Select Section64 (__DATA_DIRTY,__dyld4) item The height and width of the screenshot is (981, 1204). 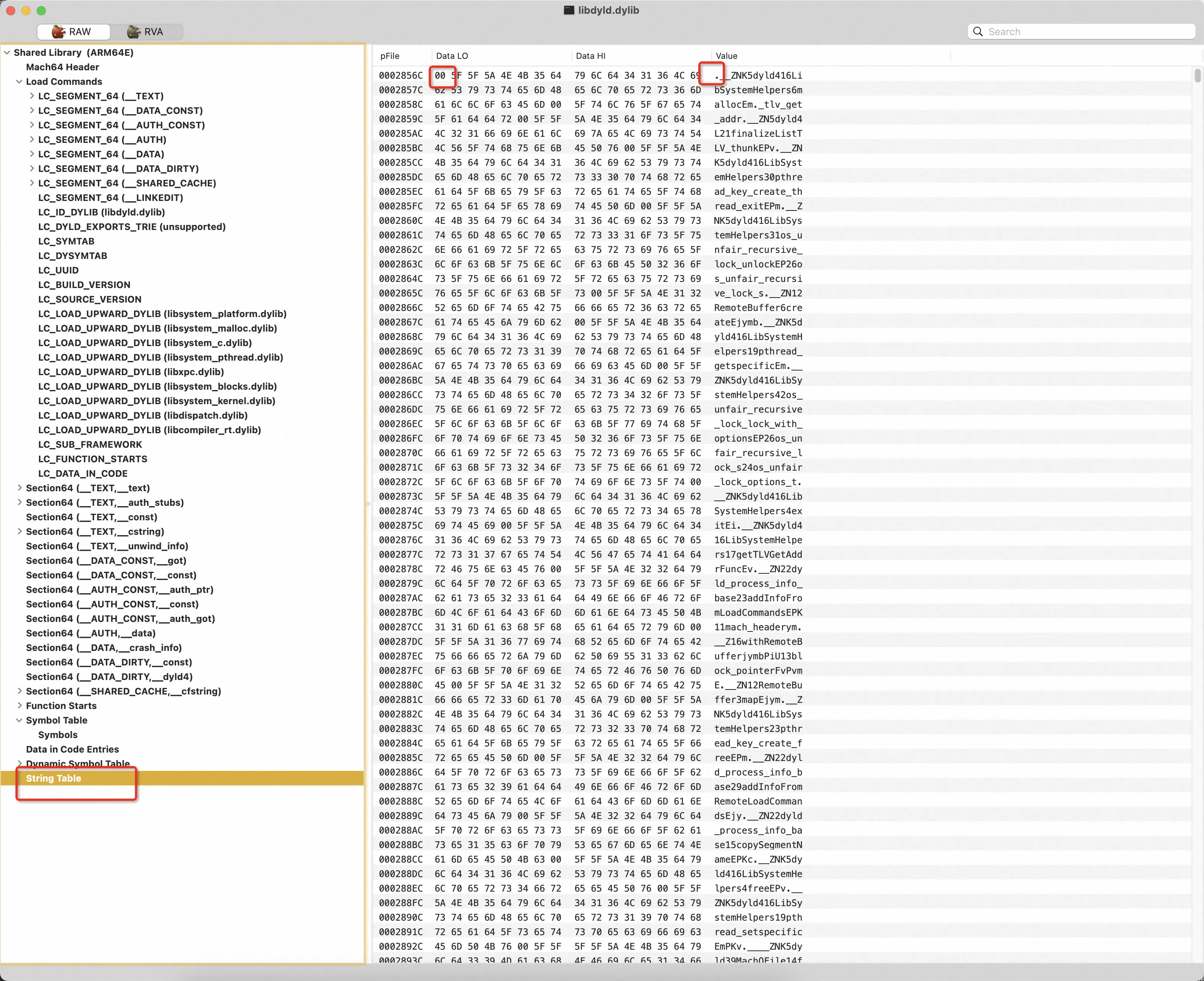pyautogui.click(x=109, y=677)
